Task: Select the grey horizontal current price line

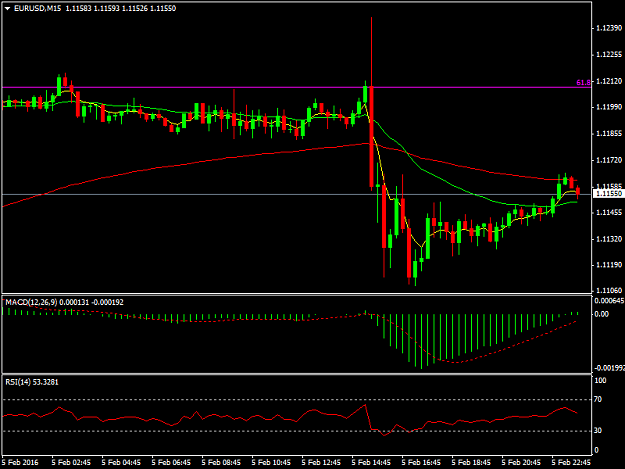Action: pyautogui.click(x=297, y=194)
